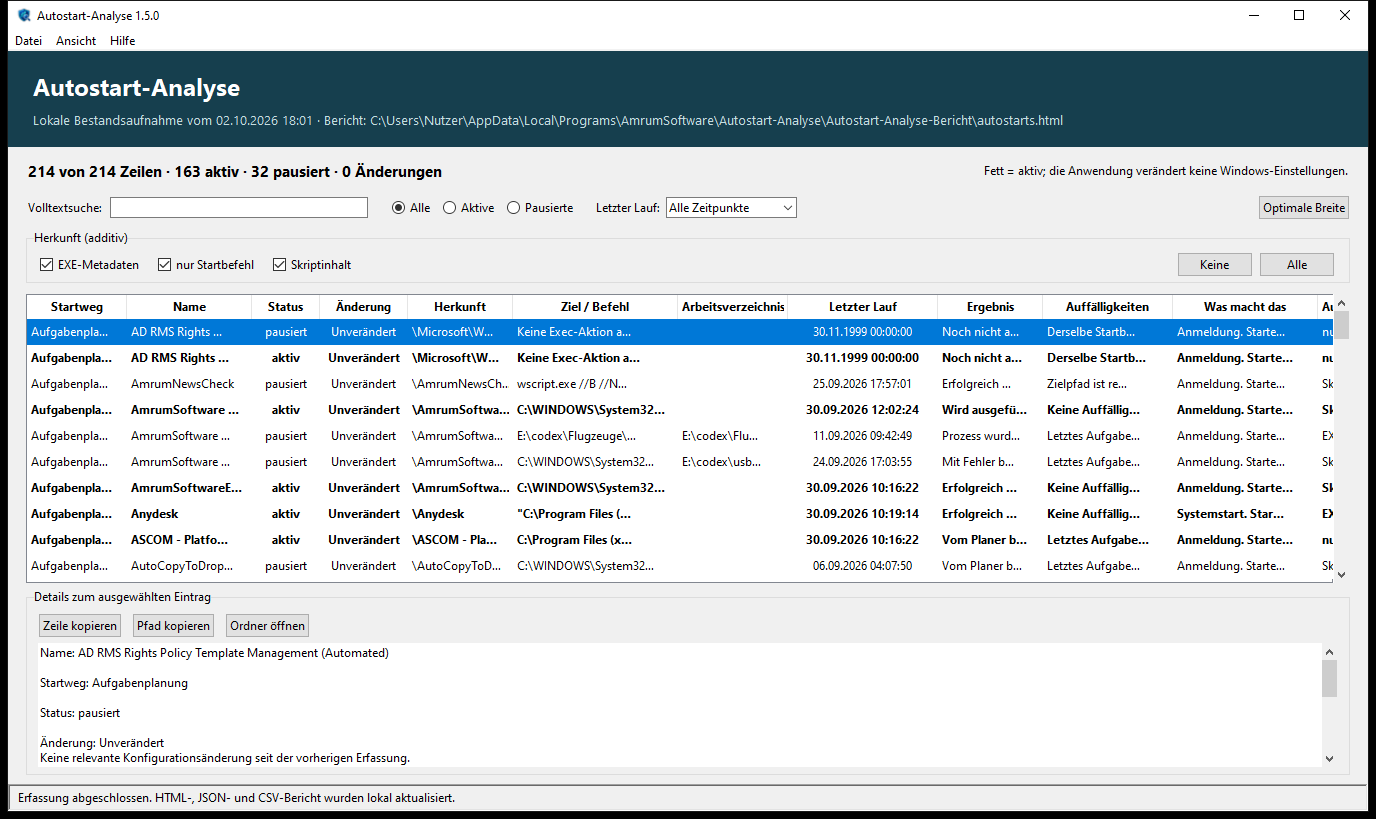Open the Ansicht menu
The width and height of the screenshot is (1376, 819).
coord(76,41)
